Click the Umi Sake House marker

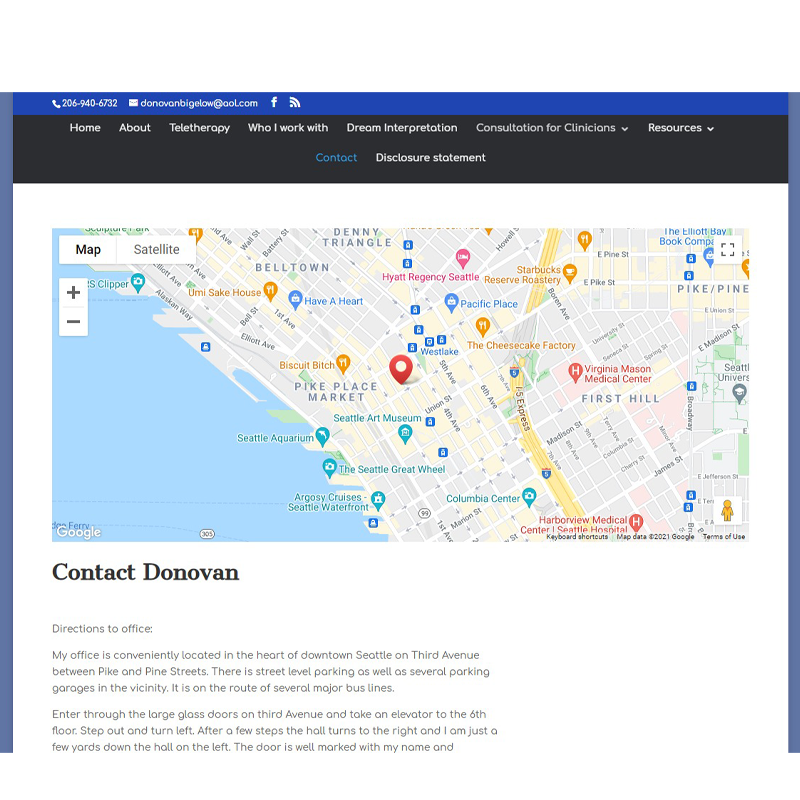[270, 291]
